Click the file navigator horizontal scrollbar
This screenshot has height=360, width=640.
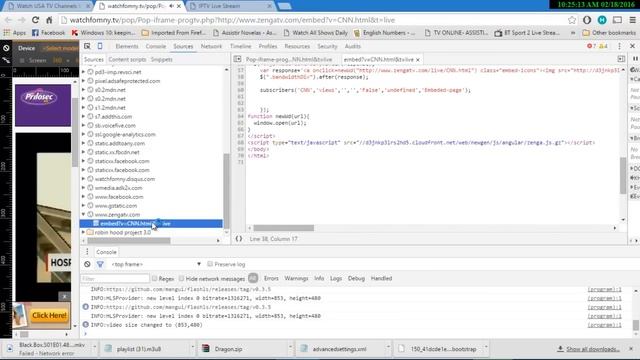click(x=129, y=240)
